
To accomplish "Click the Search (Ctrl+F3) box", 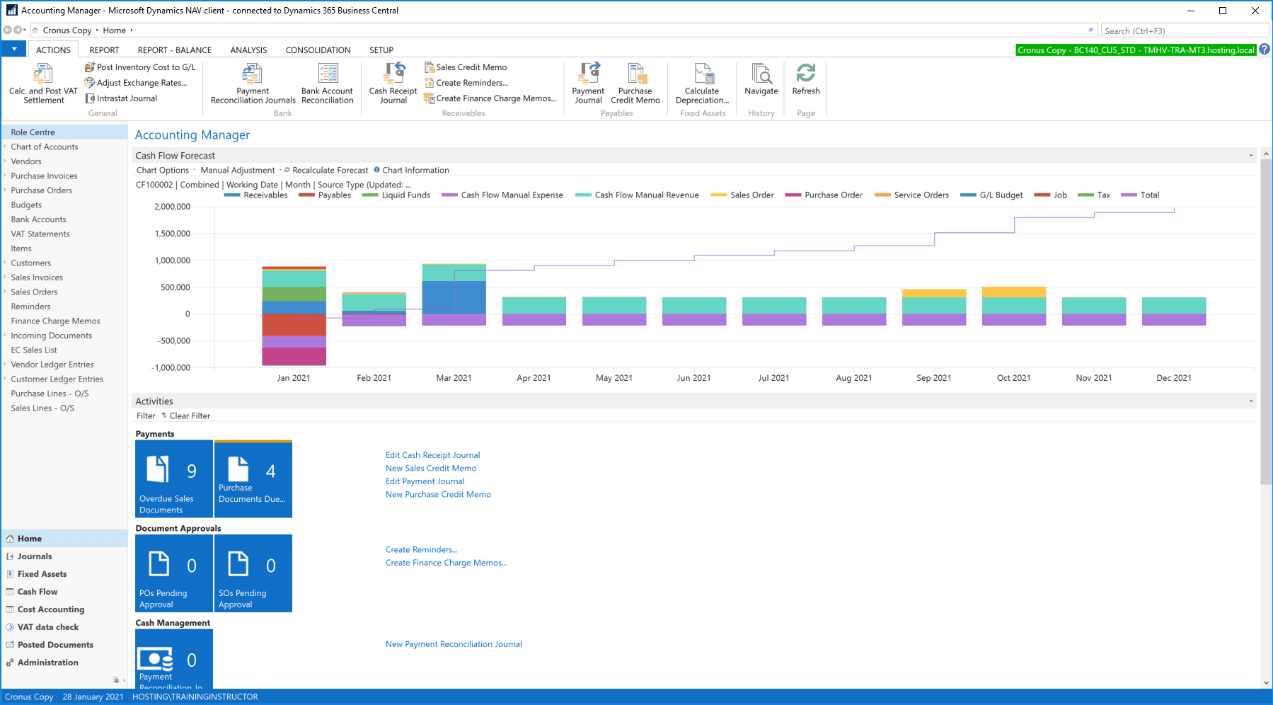I will 1185,31.
